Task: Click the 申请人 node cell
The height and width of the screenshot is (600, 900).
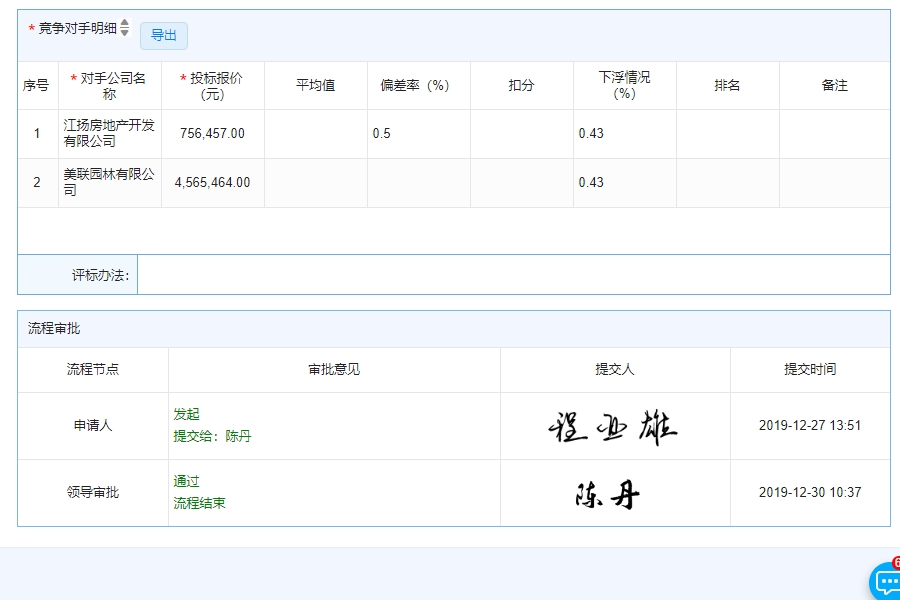Action: click(x=93, y=425)
